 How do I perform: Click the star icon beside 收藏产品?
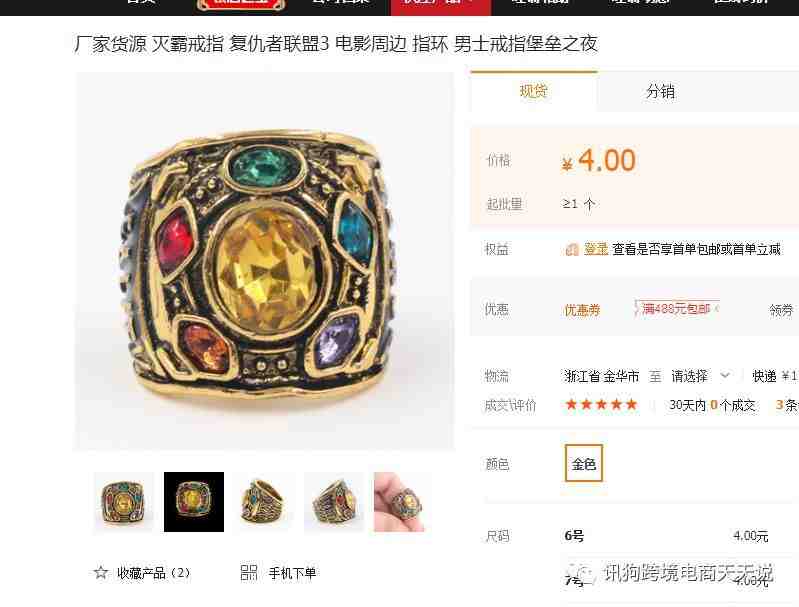pos(100,572)
